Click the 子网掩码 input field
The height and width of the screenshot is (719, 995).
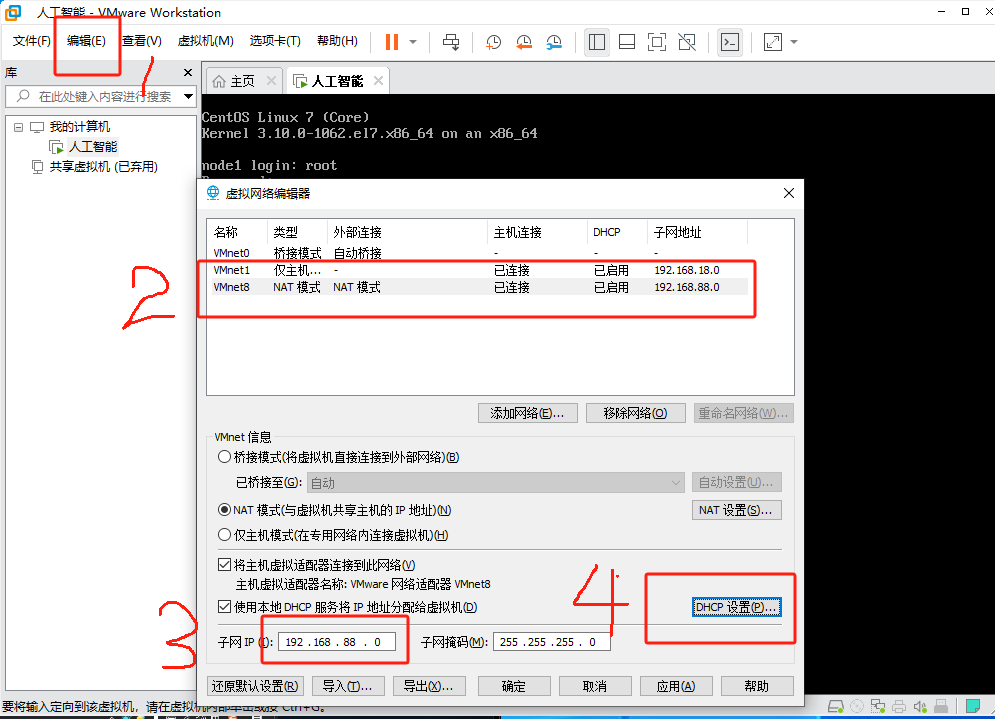click(x=551, y=642)
